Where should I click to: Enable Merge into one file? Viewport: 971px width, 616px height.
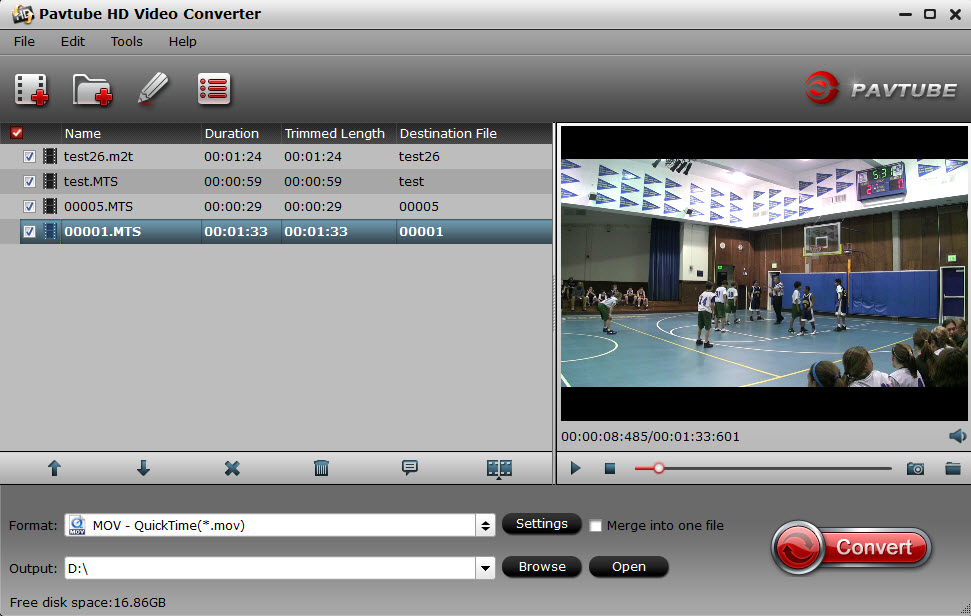click(595, 525)
